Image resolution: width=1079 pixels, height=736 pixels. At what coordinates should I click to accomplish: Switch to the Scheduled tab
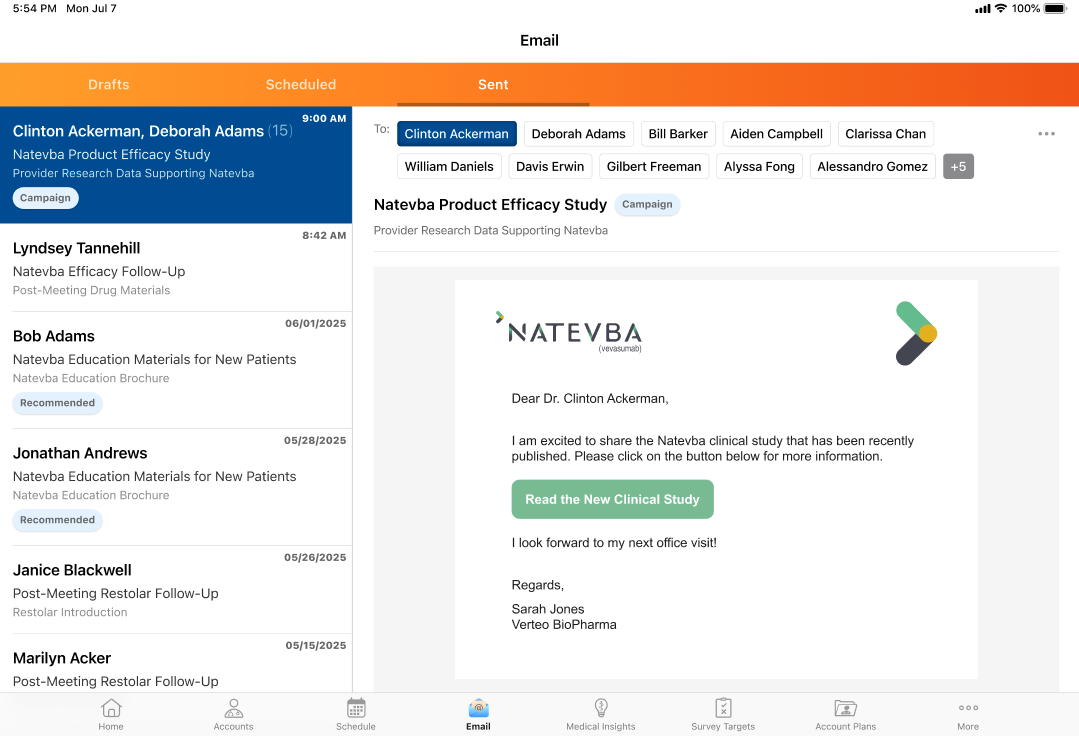point(300,85)
